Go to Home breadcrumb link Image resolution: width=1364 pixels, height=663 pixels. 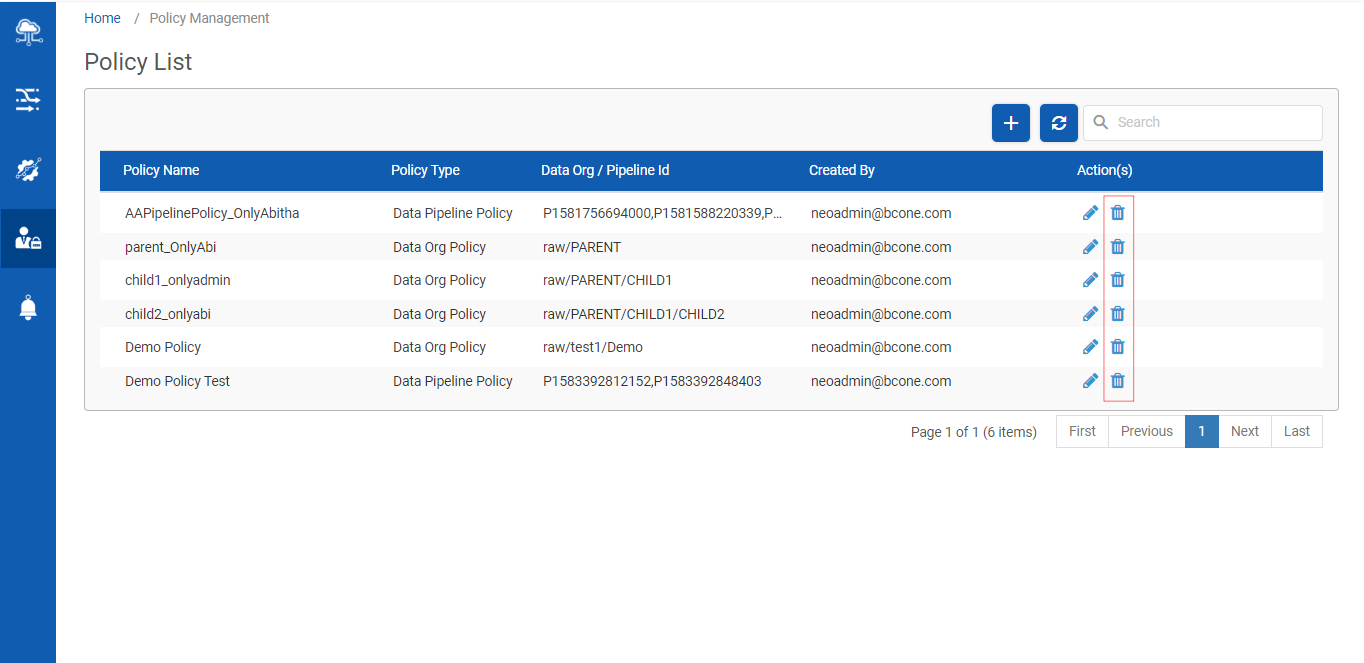coord(102,18)
